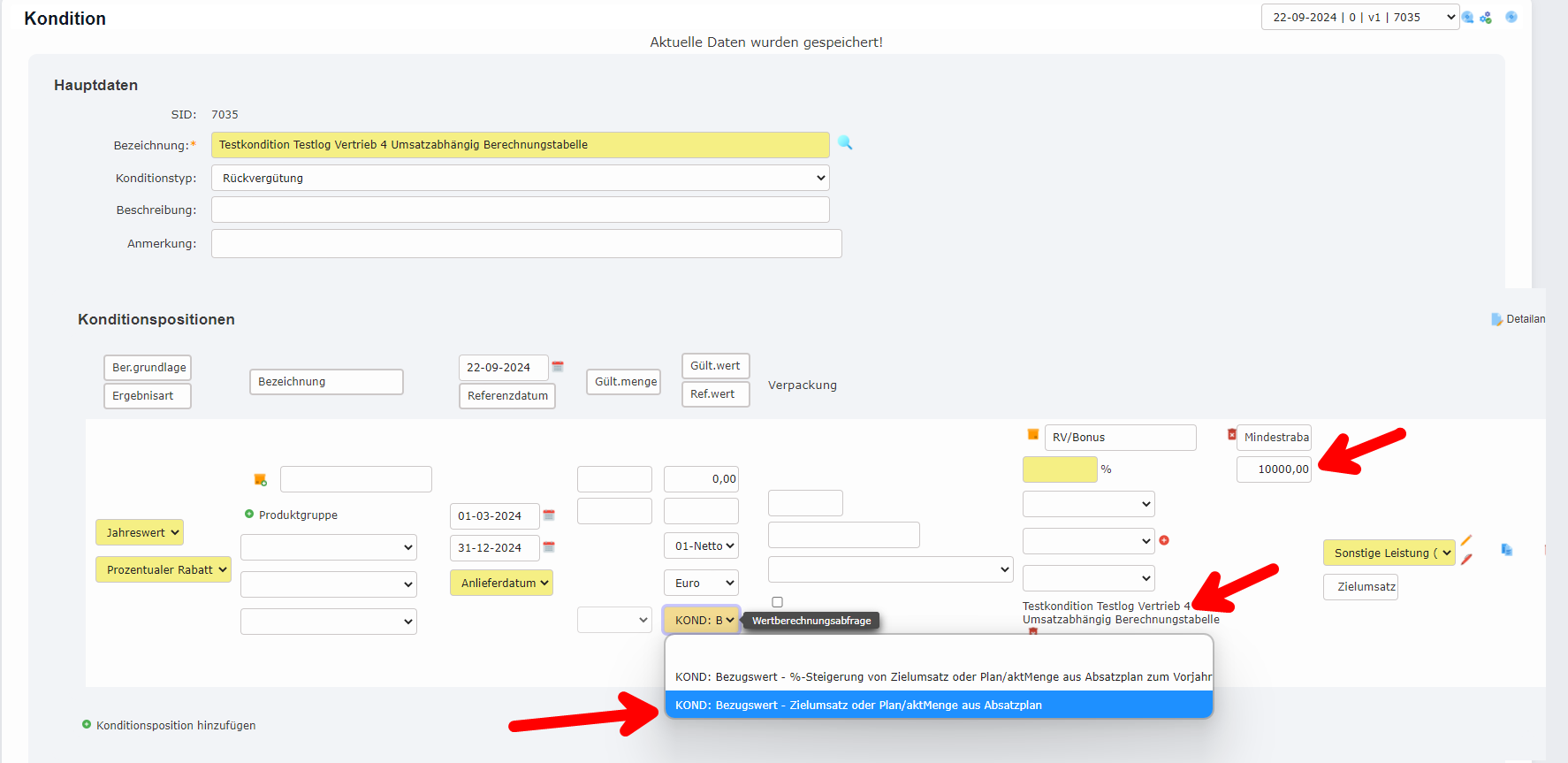Click Konditionsposition hinzufügen link
Viewport: 1568px width, 763px height.
(x=176, y=725)
